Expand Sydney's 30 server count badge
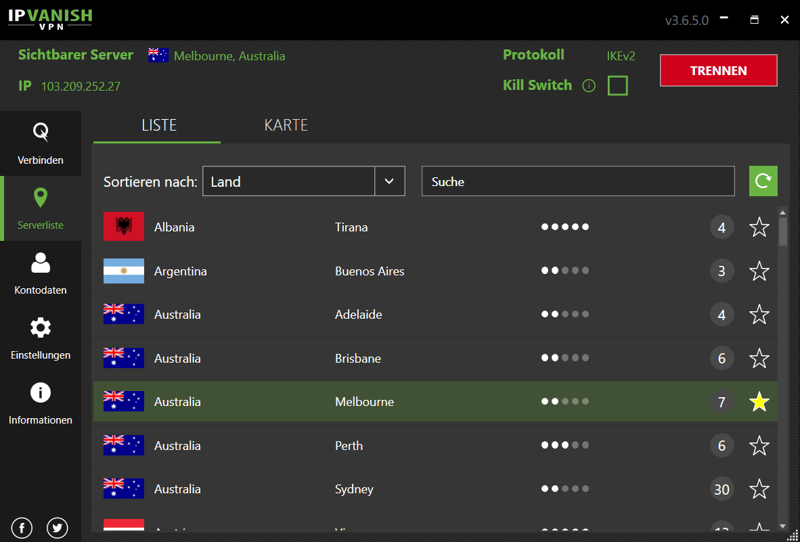This screenshot has height=542, width=800. [721, 489]
